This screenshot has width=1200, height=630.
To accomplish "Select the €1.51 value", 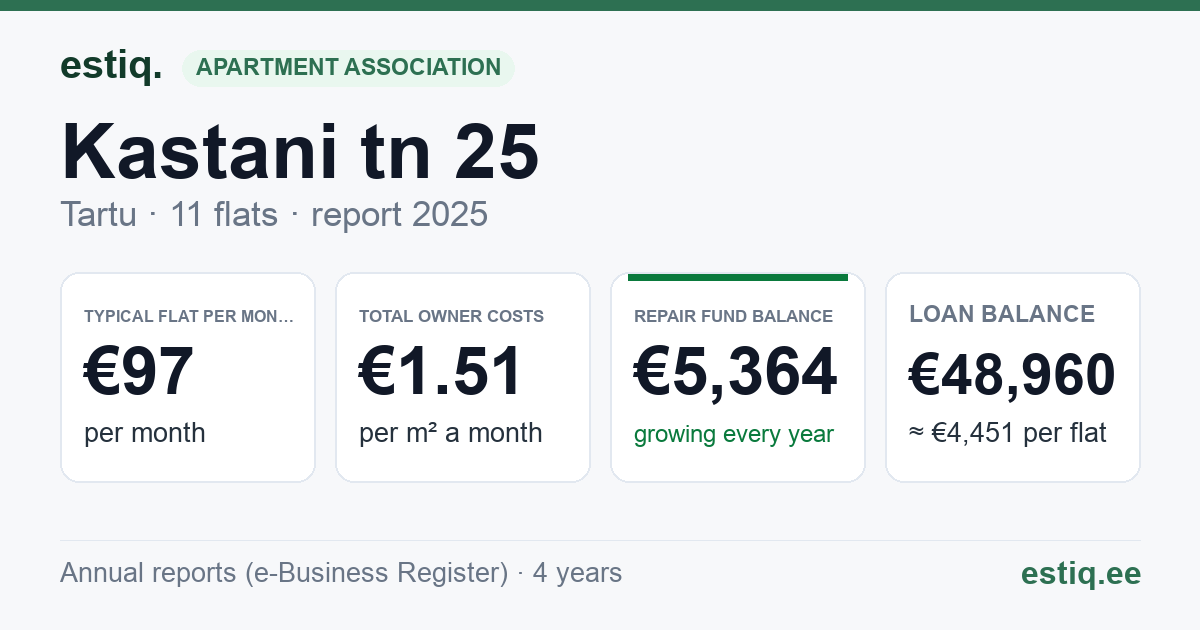I will pos(441,372).
